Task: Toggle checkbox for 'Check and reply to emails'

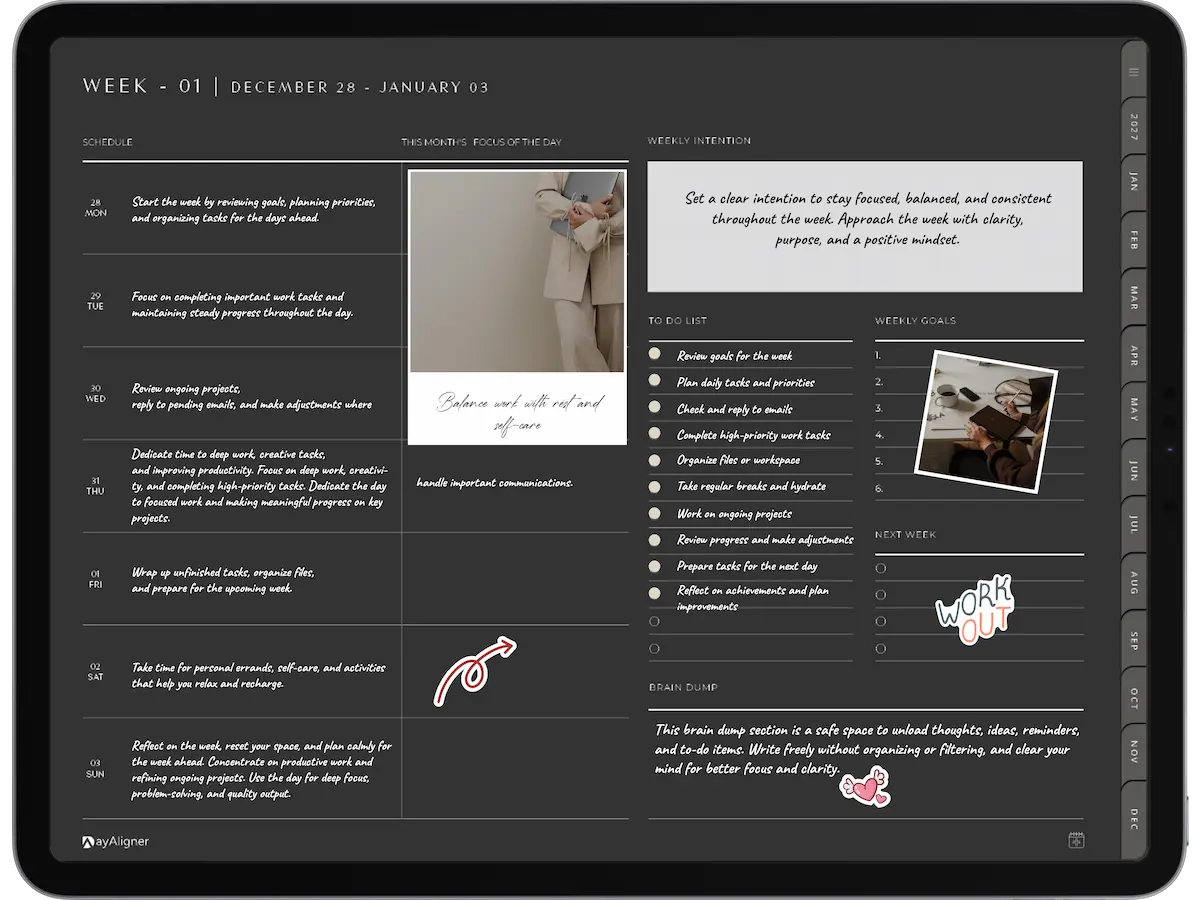Action: pos(655,407)
